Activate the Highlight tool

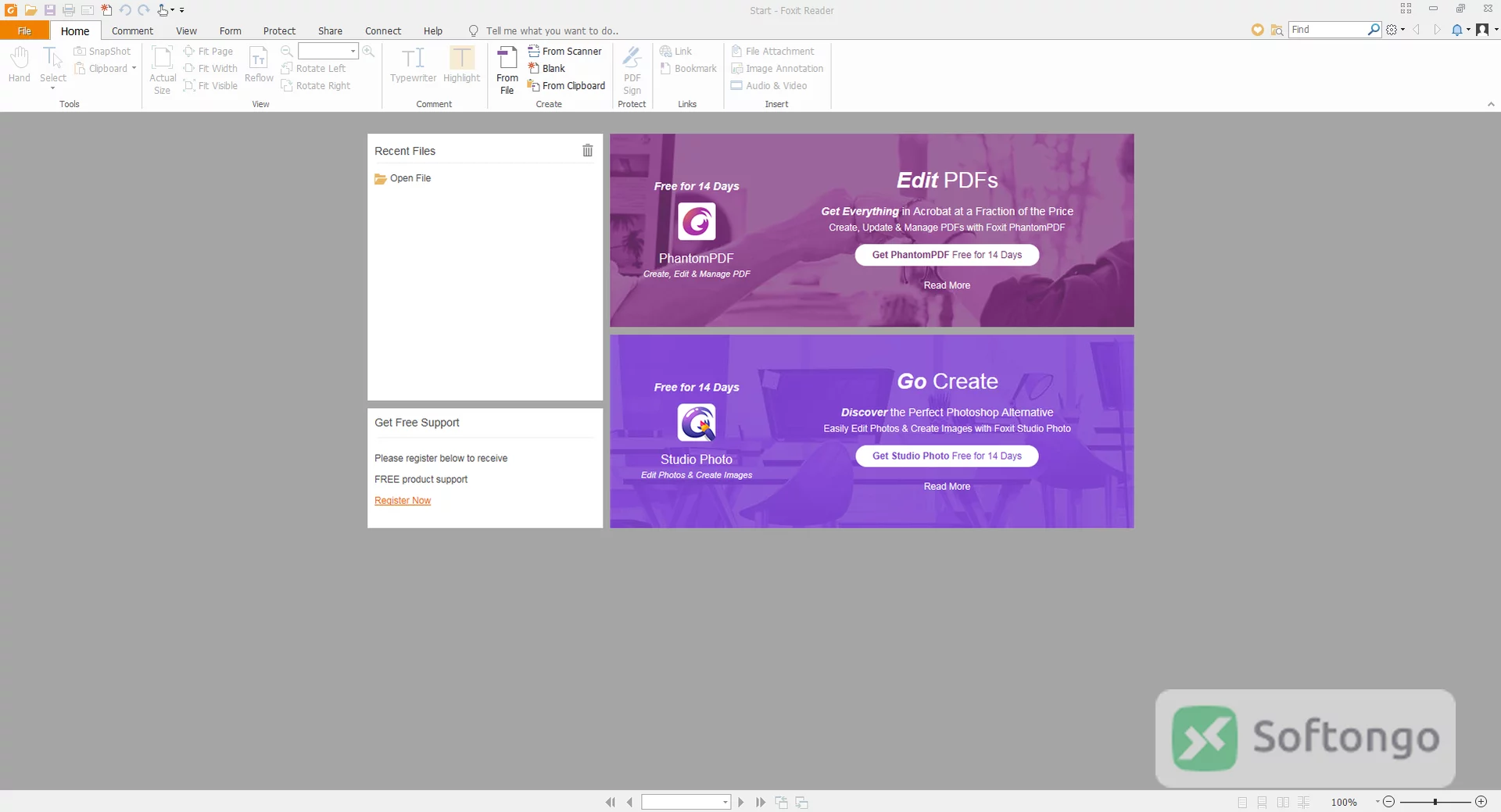coord(461,64)
